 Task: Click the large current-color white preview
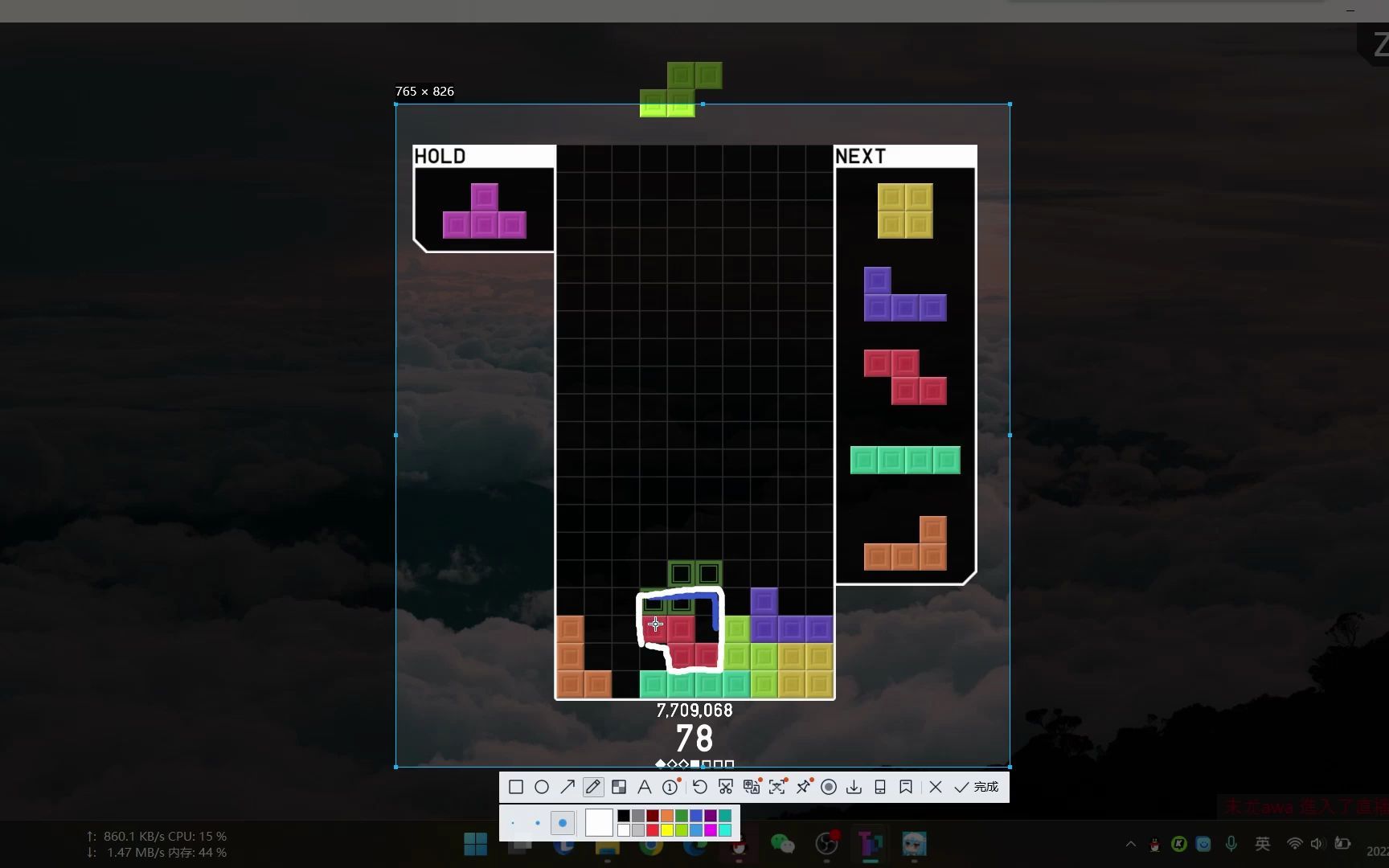tap(599, 823)
